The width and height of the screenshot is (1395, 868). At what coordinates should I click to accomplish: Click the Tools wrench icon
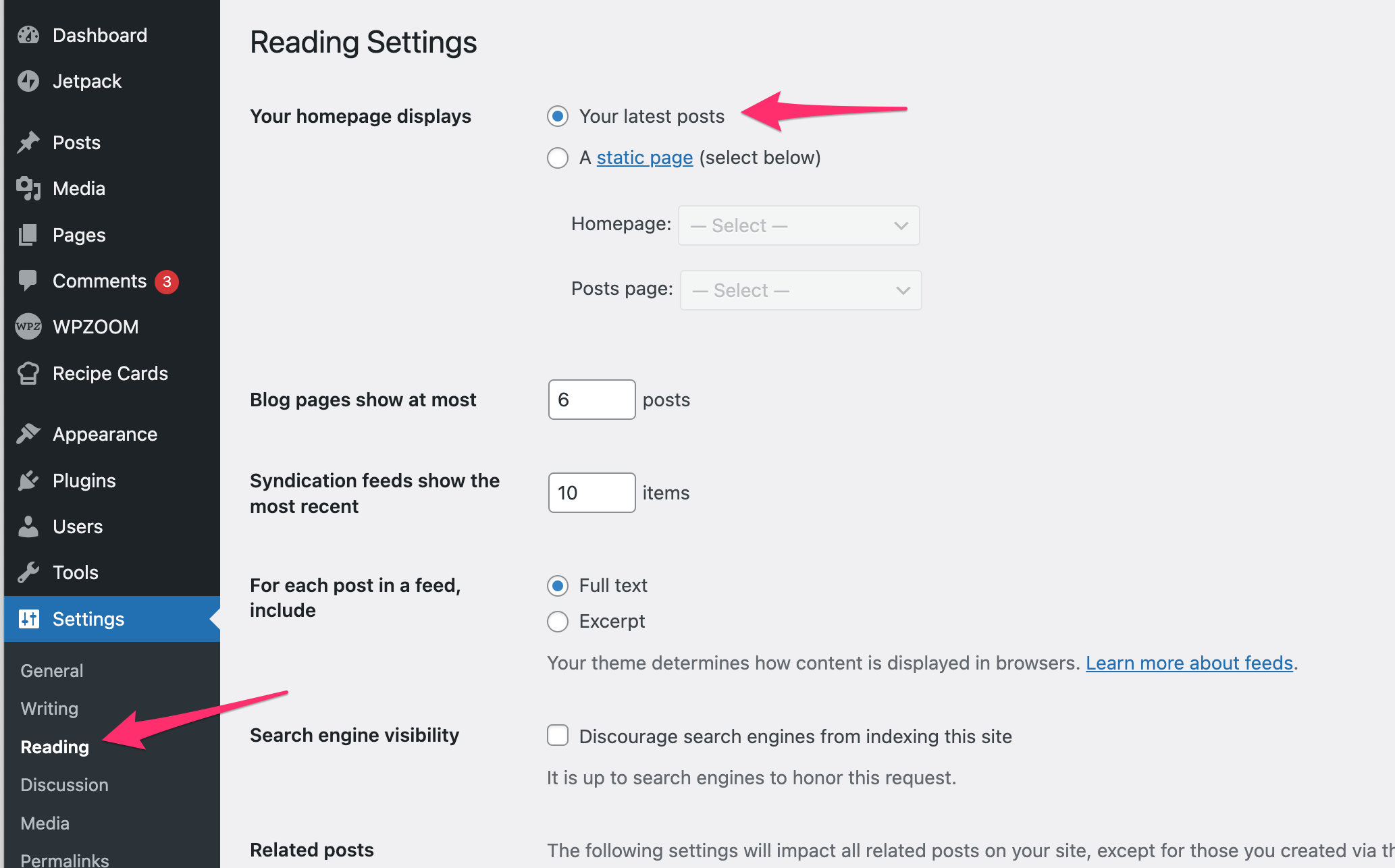28,572
